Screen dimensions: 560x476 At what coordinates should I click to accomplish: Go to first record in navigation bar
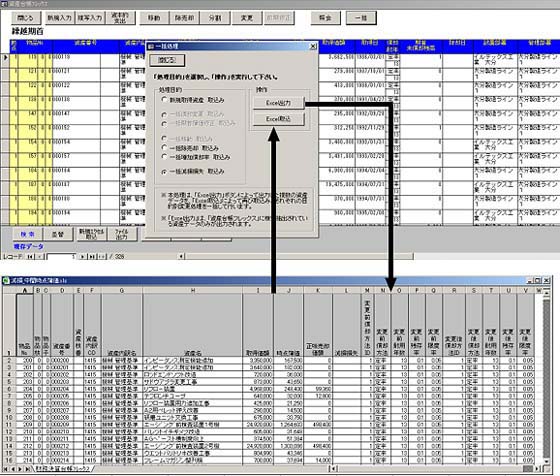pos(30,256)
